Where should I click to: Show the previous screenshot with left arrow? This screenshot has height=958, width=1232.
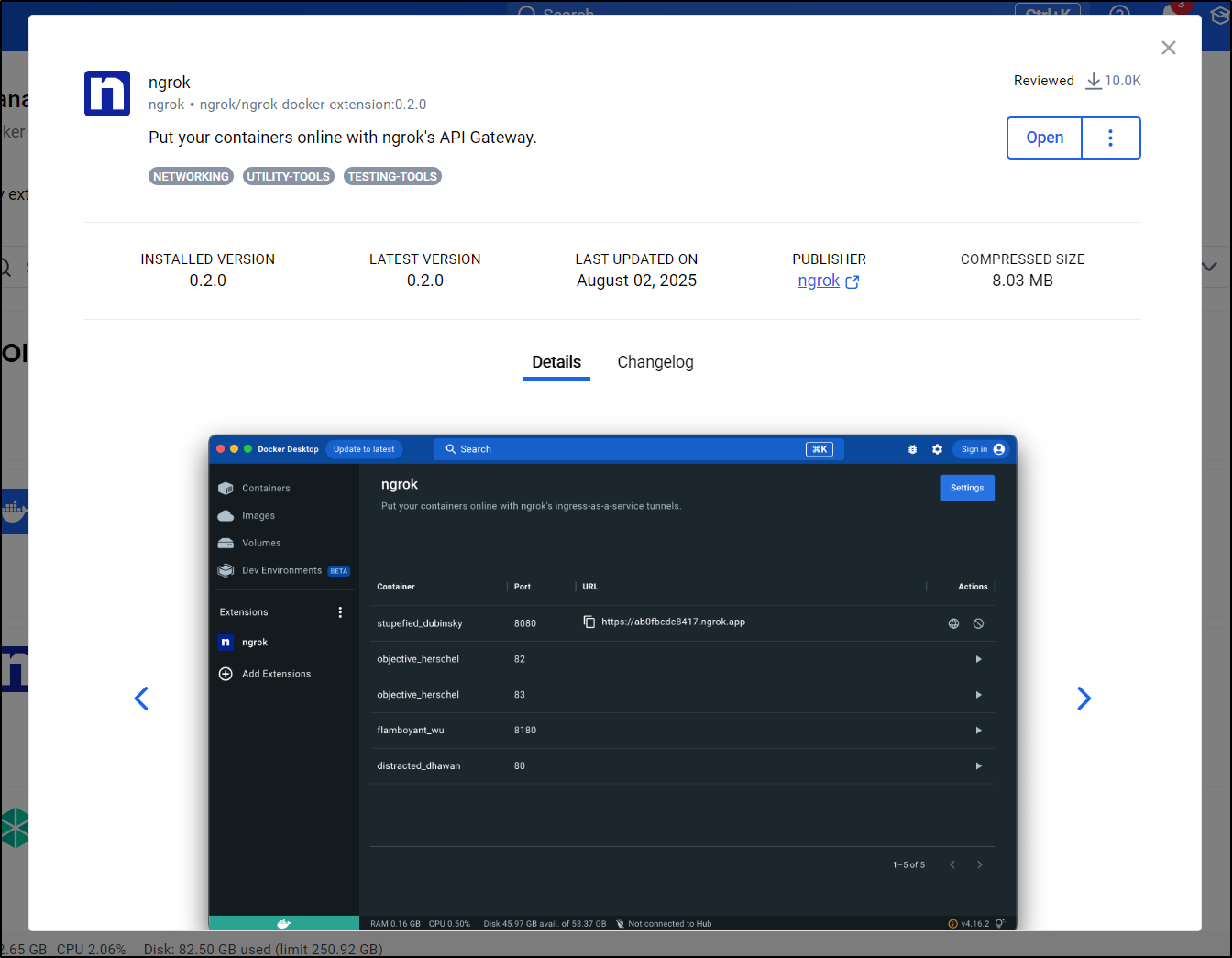141,699
